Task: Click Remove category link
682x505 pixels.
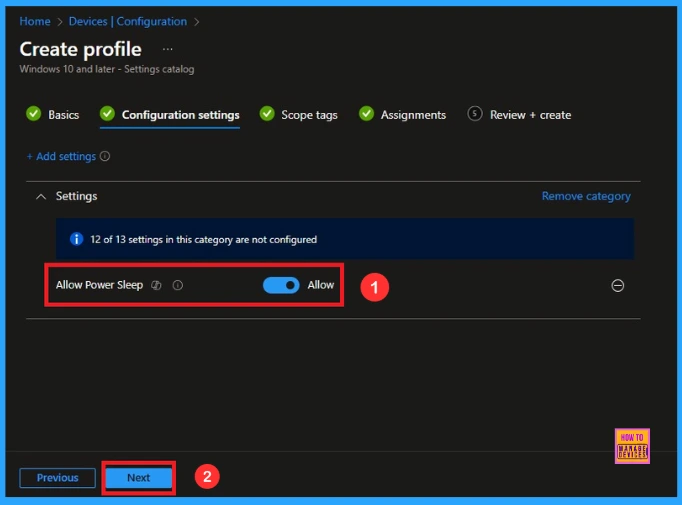Action: coord(586,196)
